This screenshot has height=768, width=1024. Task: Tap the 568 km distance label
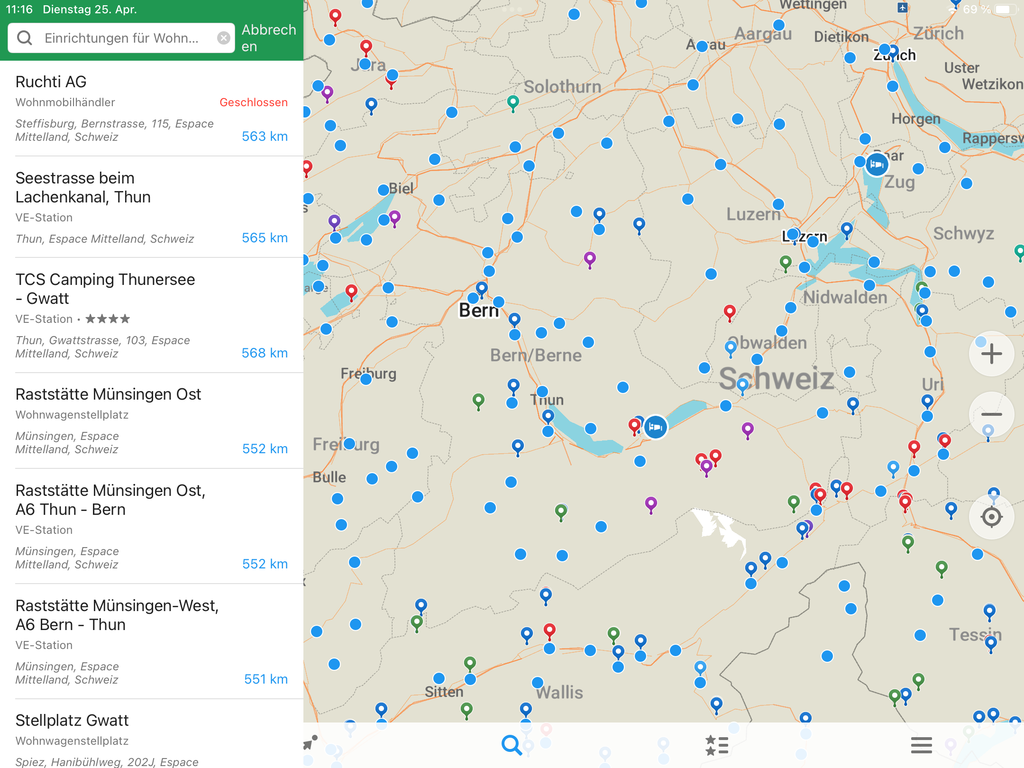click(264, 353)
